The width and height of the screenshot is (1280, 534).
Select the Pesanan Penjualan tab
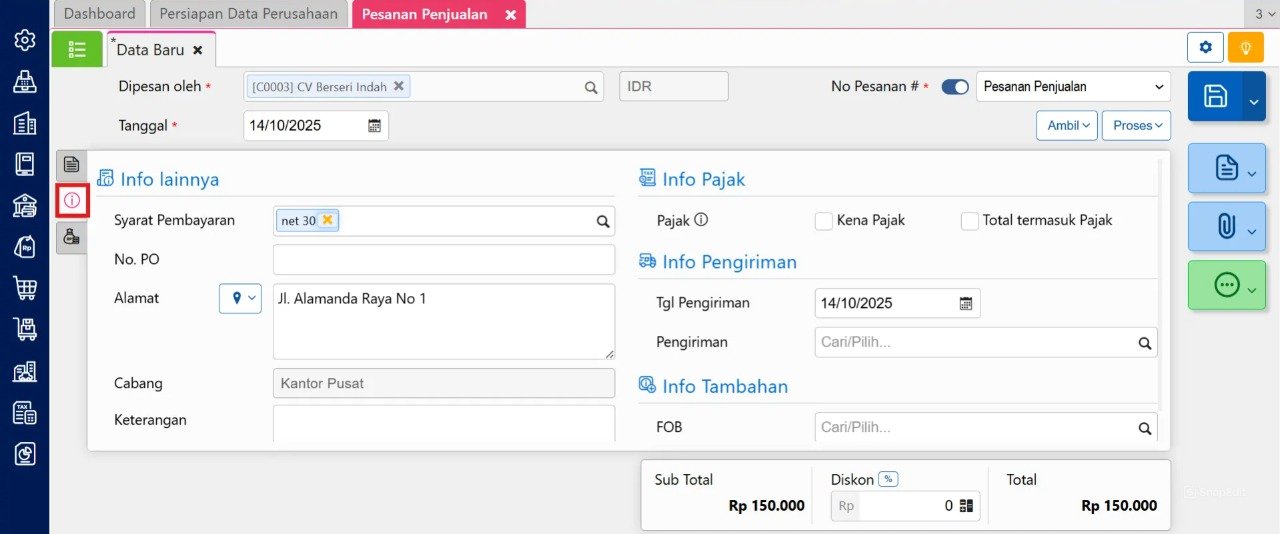pos(425,15)
